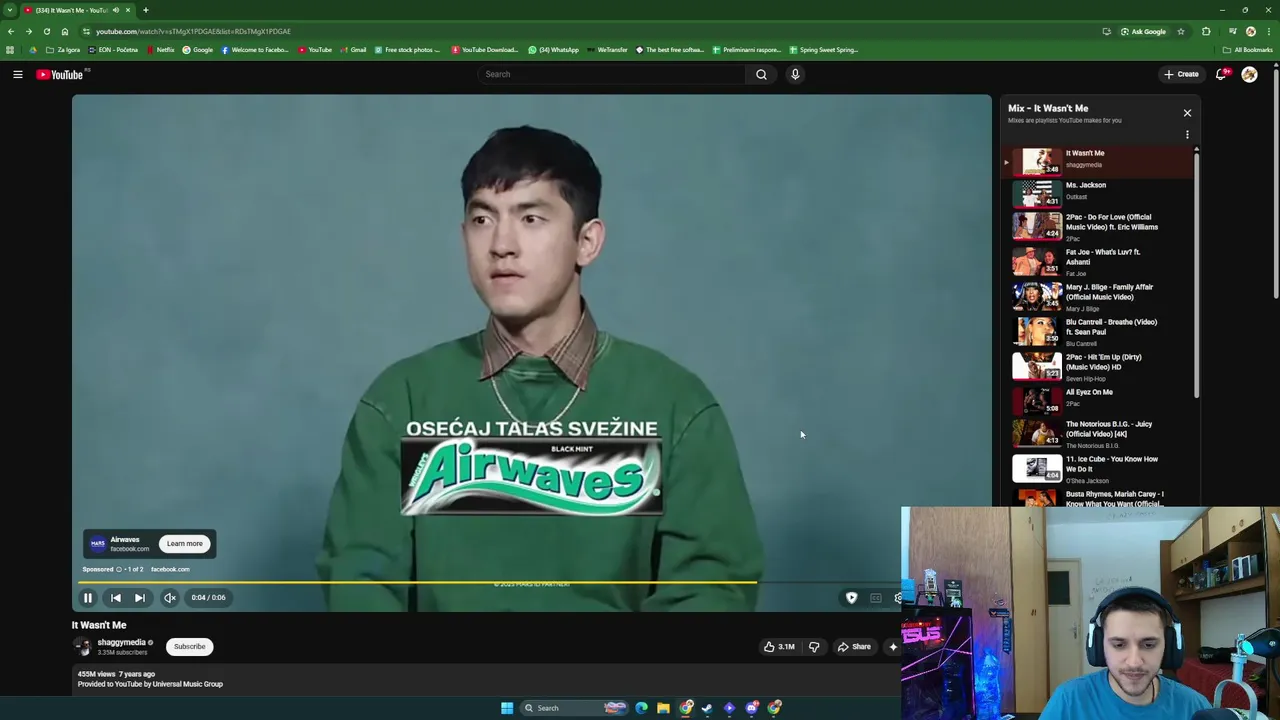Reload the page with refresh icon
The width and height of the screenshot is (1280, 720).
click(46, 32)
